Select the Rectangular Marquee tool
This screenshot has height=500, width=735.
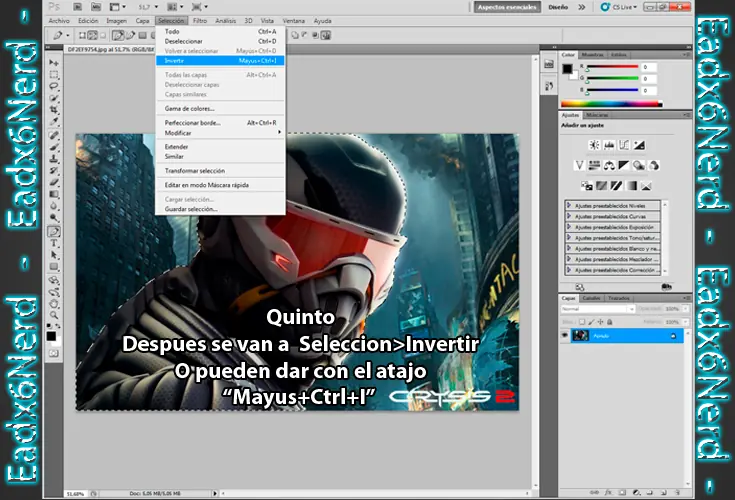coord(54,75)
